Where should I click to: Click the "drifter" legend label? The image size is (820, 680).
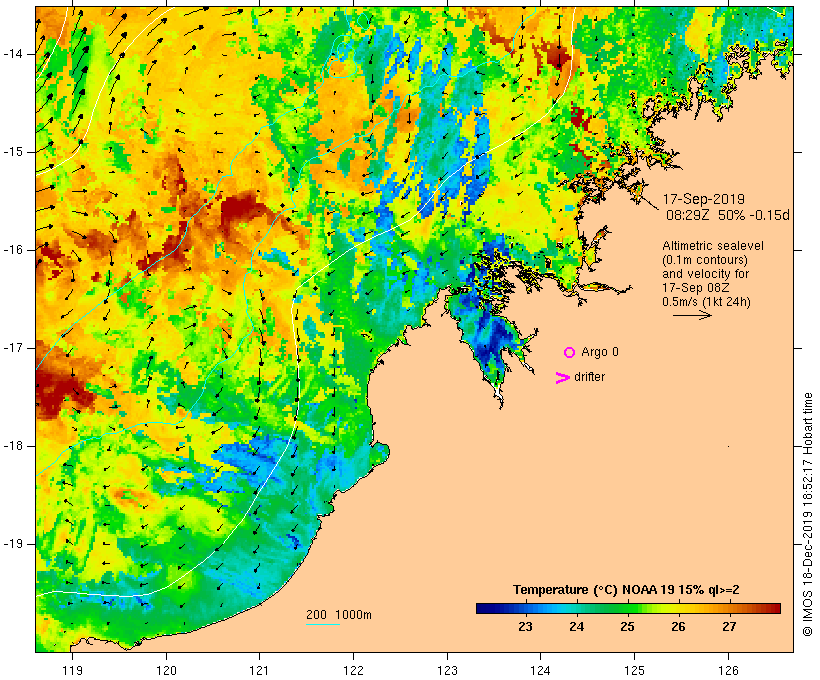pyautogui.click(x=589, y=377)
